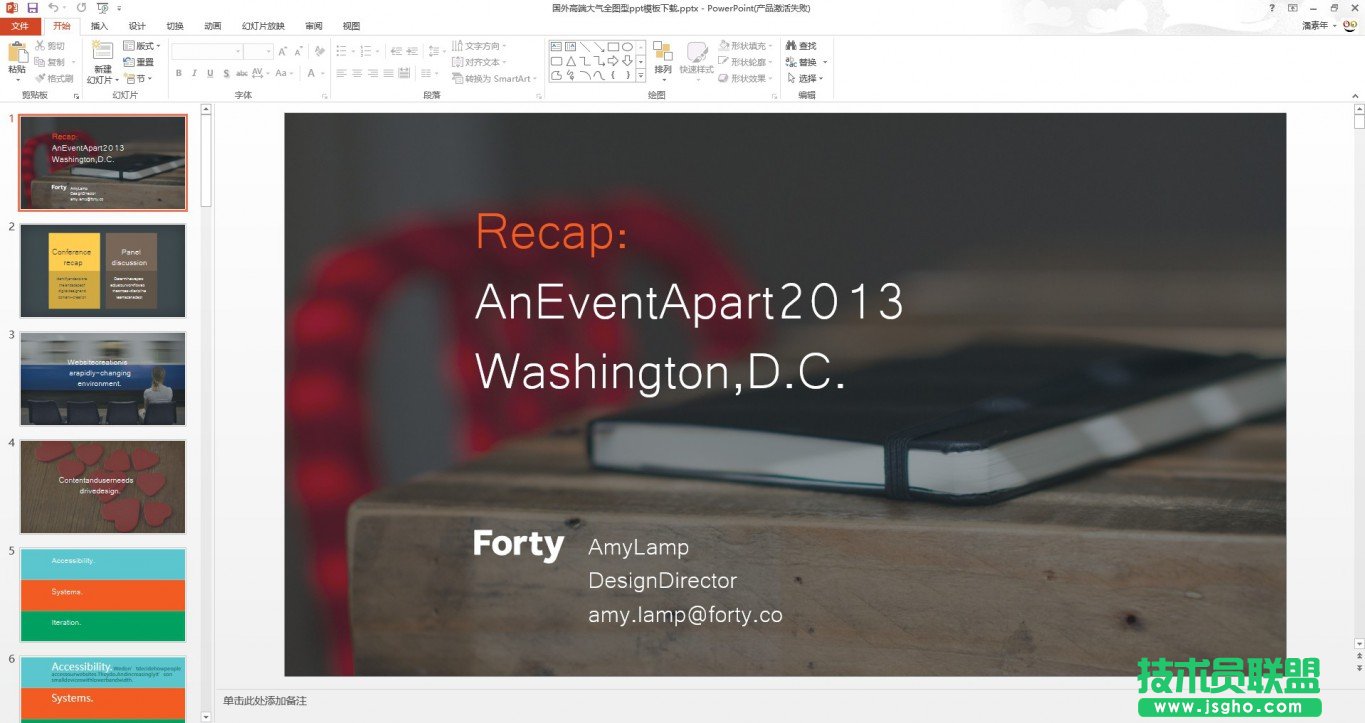This screenshot has height=723, width=1365.
Task: Toggle Italic formatting
Action: point(195,73)
